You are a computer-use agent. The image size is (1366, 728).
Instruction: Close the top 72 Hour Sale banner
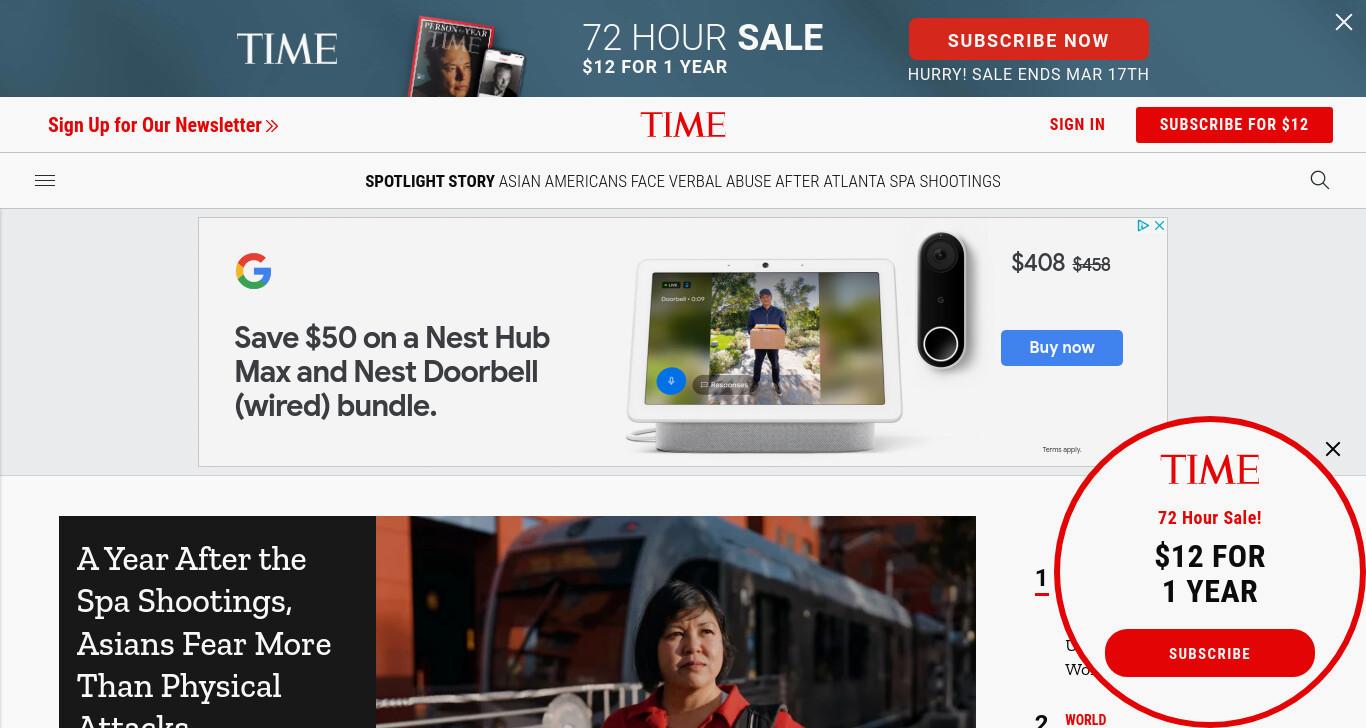[x=1344, y=22]
